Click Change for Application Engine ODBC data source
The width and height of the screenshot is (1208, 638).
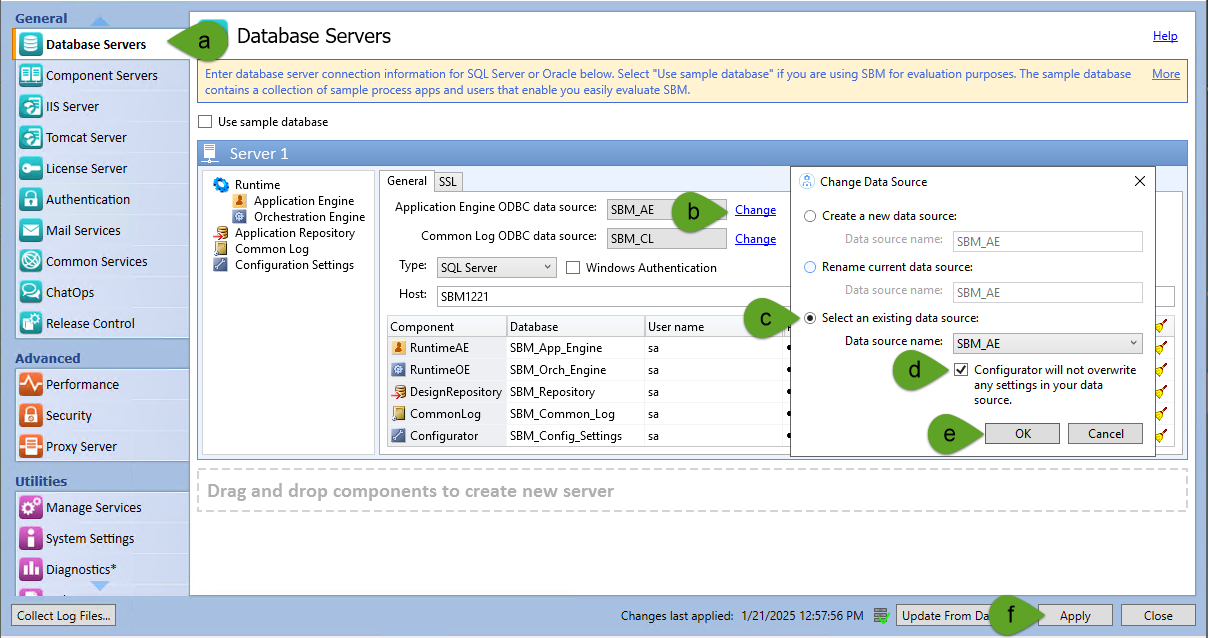tap(755, 210)
